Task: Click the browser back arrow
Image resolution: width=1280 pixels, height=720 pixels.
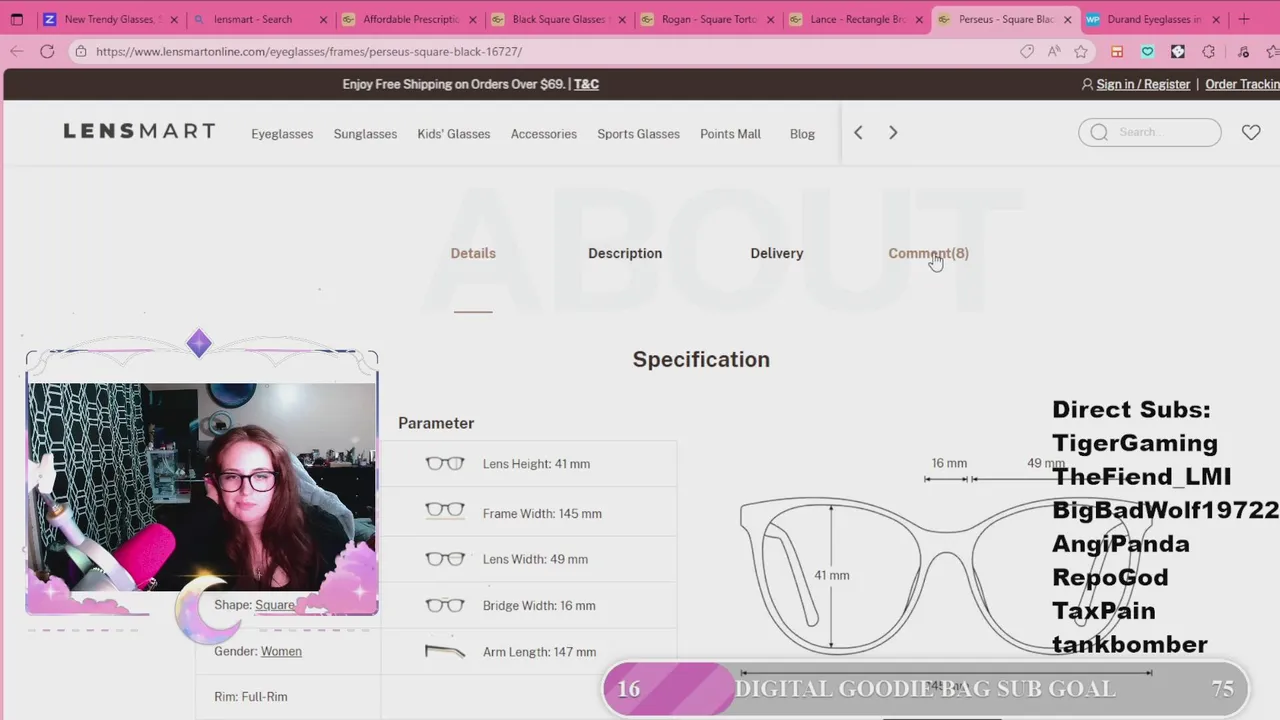Action: (x=17, y=51)
